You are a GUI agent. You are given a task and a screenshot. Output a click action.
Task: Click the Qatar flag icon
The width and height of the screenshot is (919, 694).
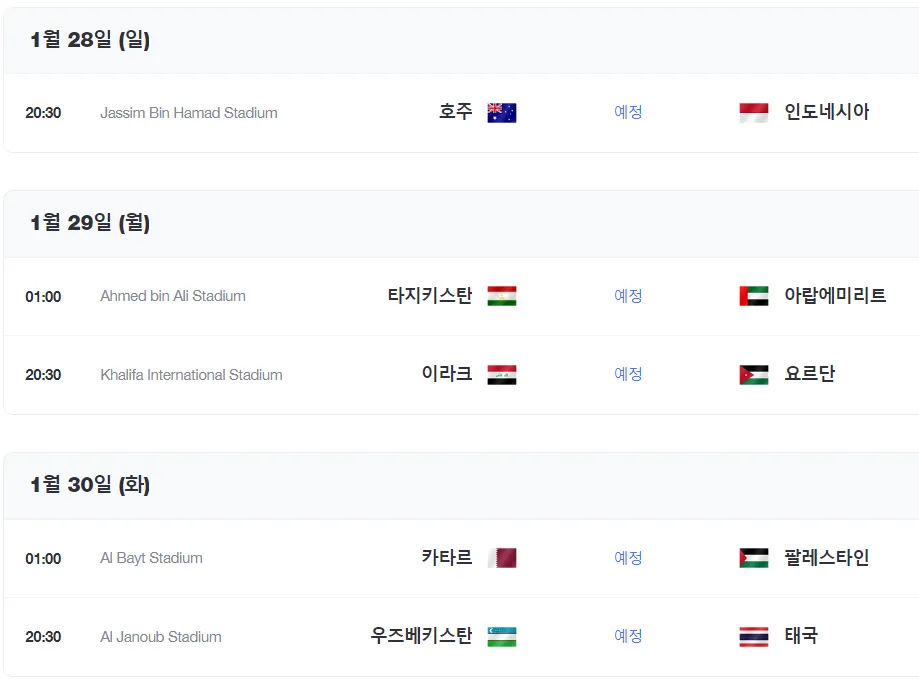pyautogui.click(x=502, y=558)
